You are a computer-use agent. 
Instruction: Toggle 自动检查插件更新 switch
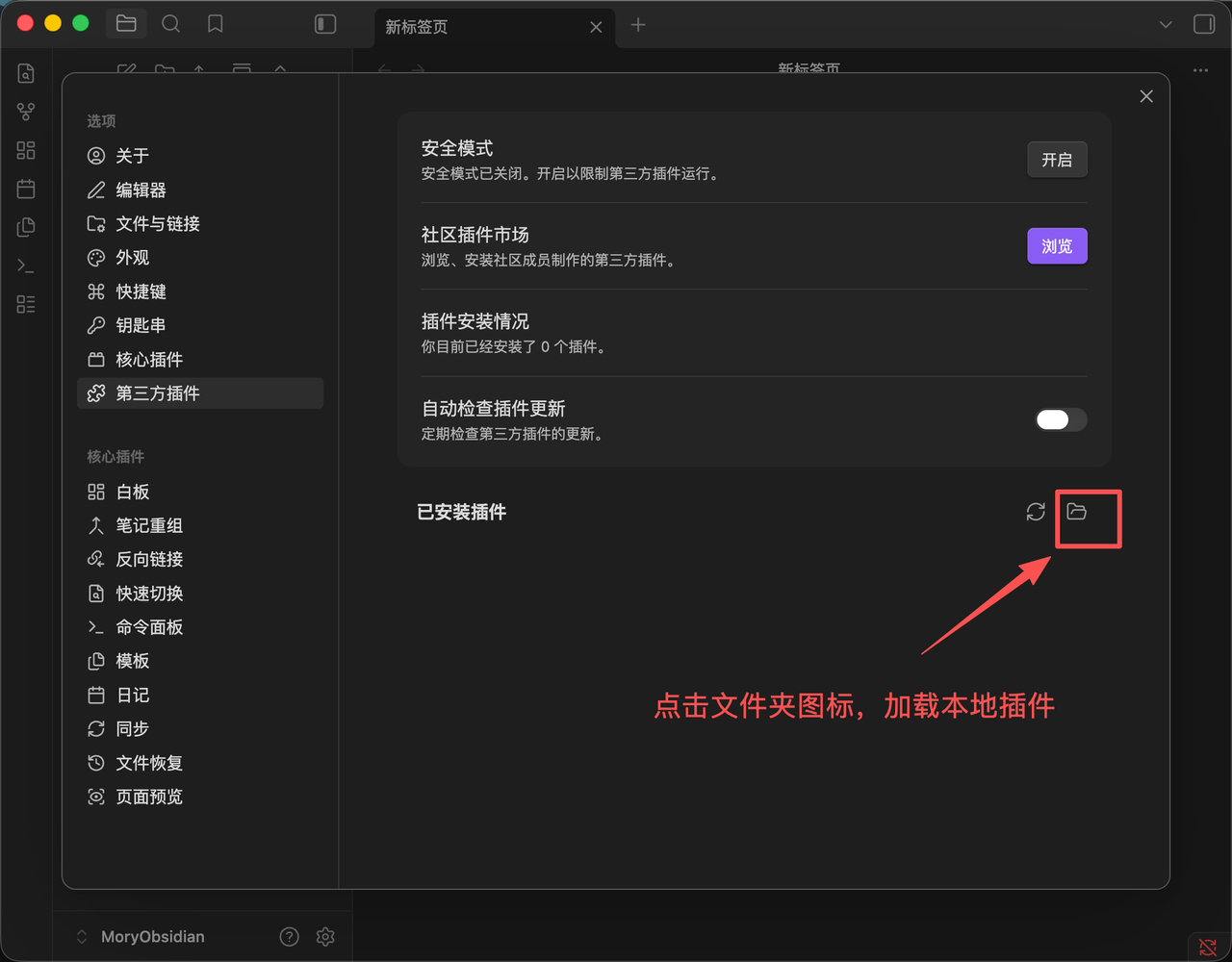1061,419
